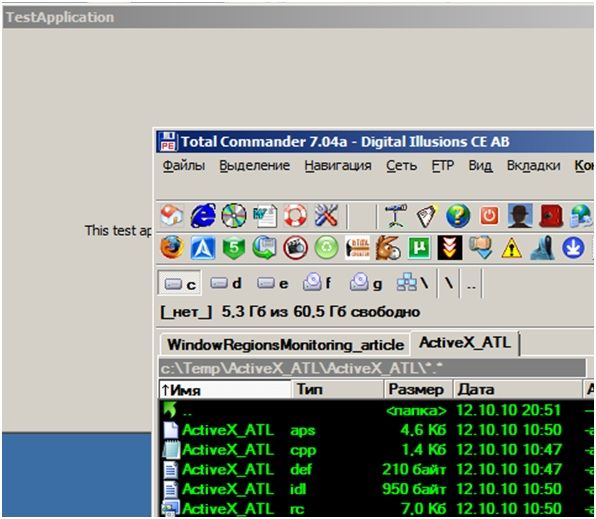Sort files by Дата column header
This screenshot has width=596, height=519.
[517, 389]
